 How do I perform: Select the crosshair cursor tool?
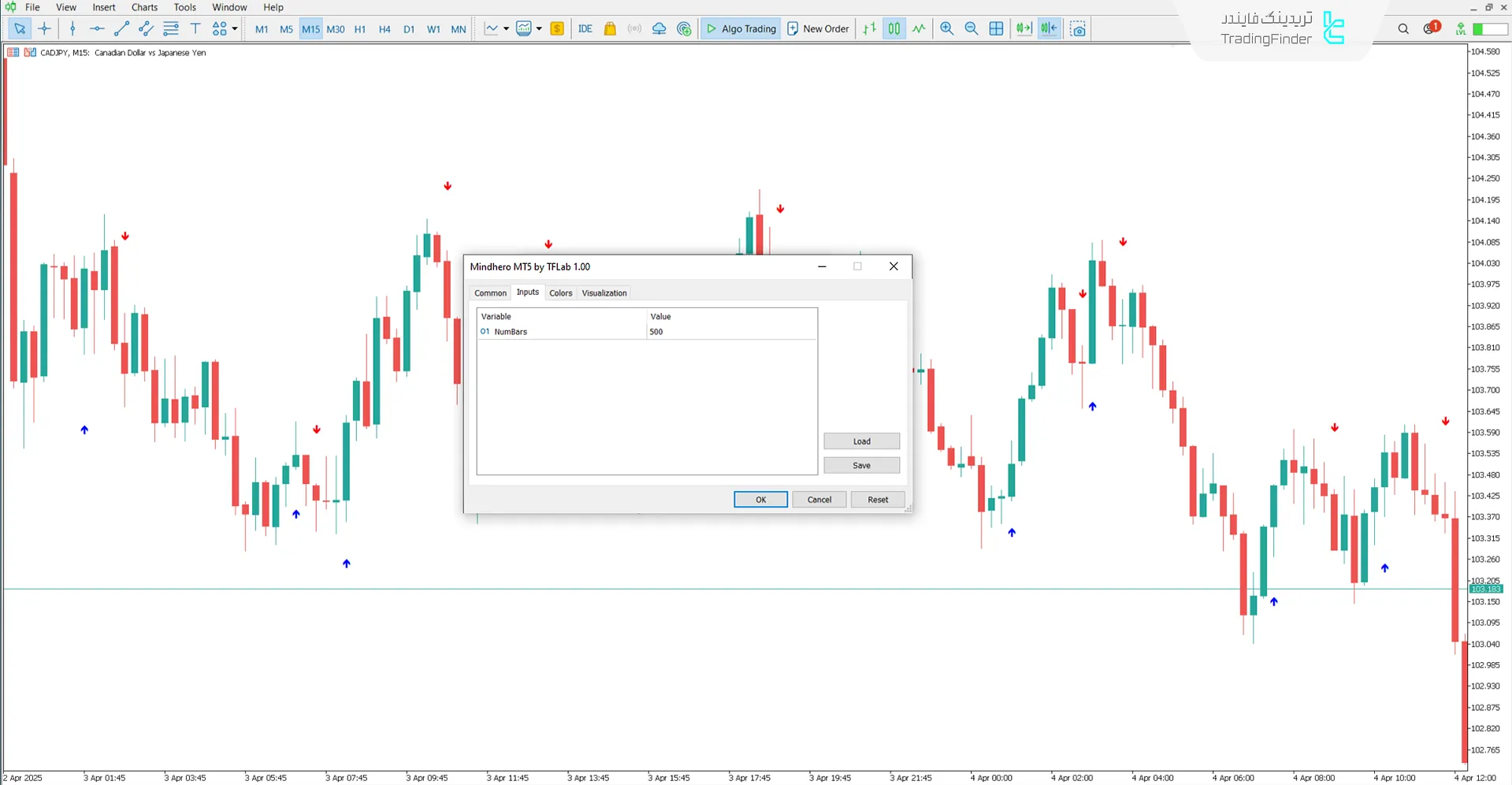pyautogui.click(x=45, y=29)
